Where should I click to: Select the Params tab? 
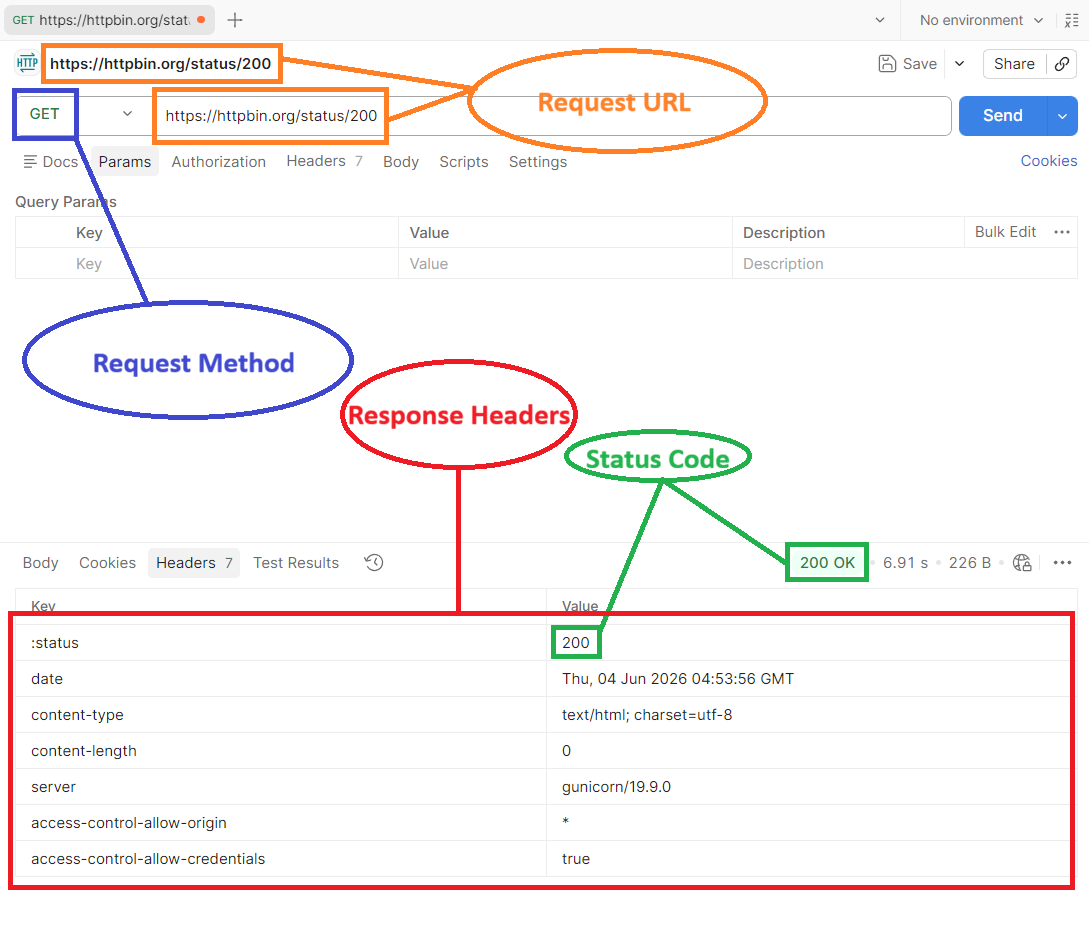124,162
